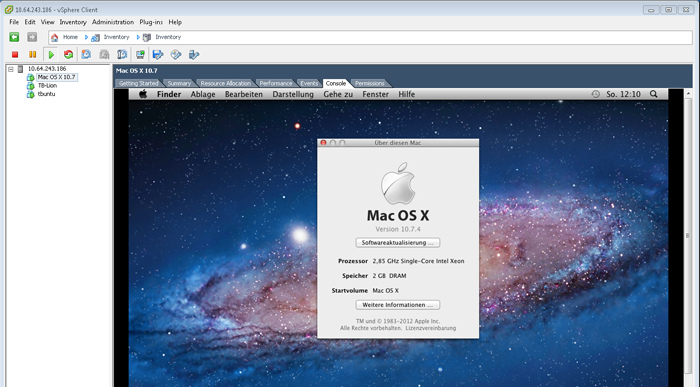Click the Weitere Informationen button
This screenshot has height=387, width=700.
click(x=398, y=305)
